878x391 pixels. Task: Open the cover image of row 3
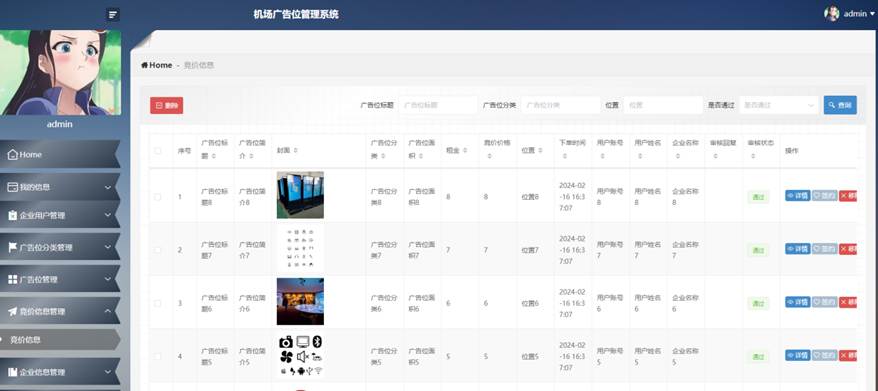(300, 301)
